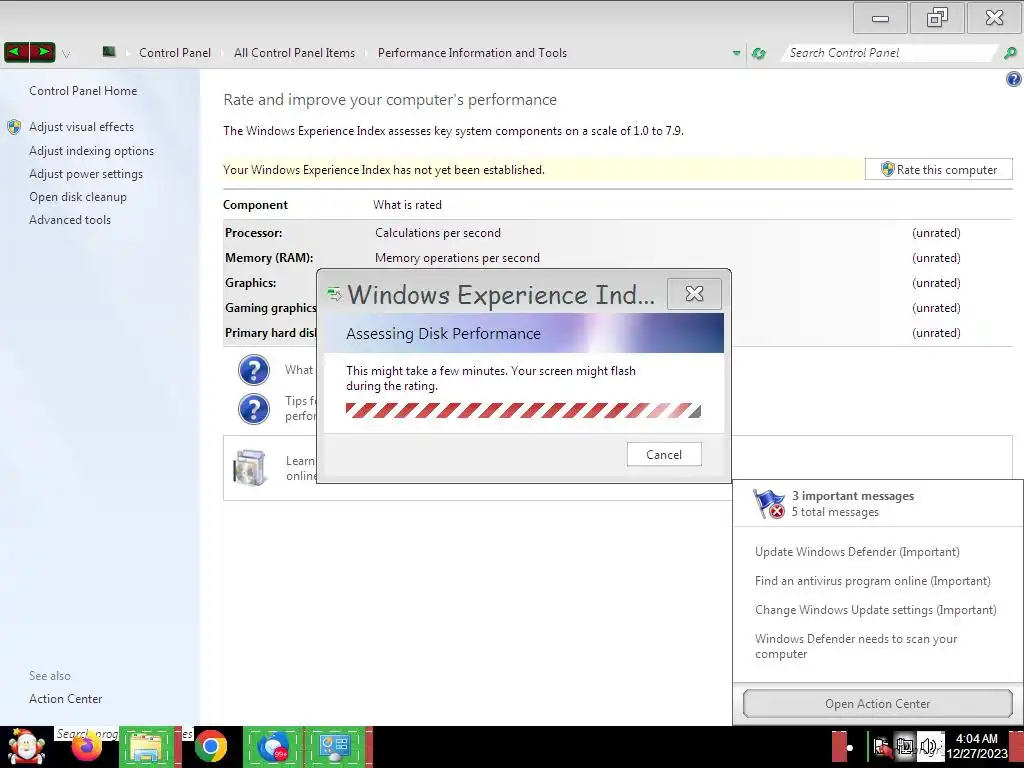
Task: Open help via the blue question icon
Action: [x=1013, y=79]
